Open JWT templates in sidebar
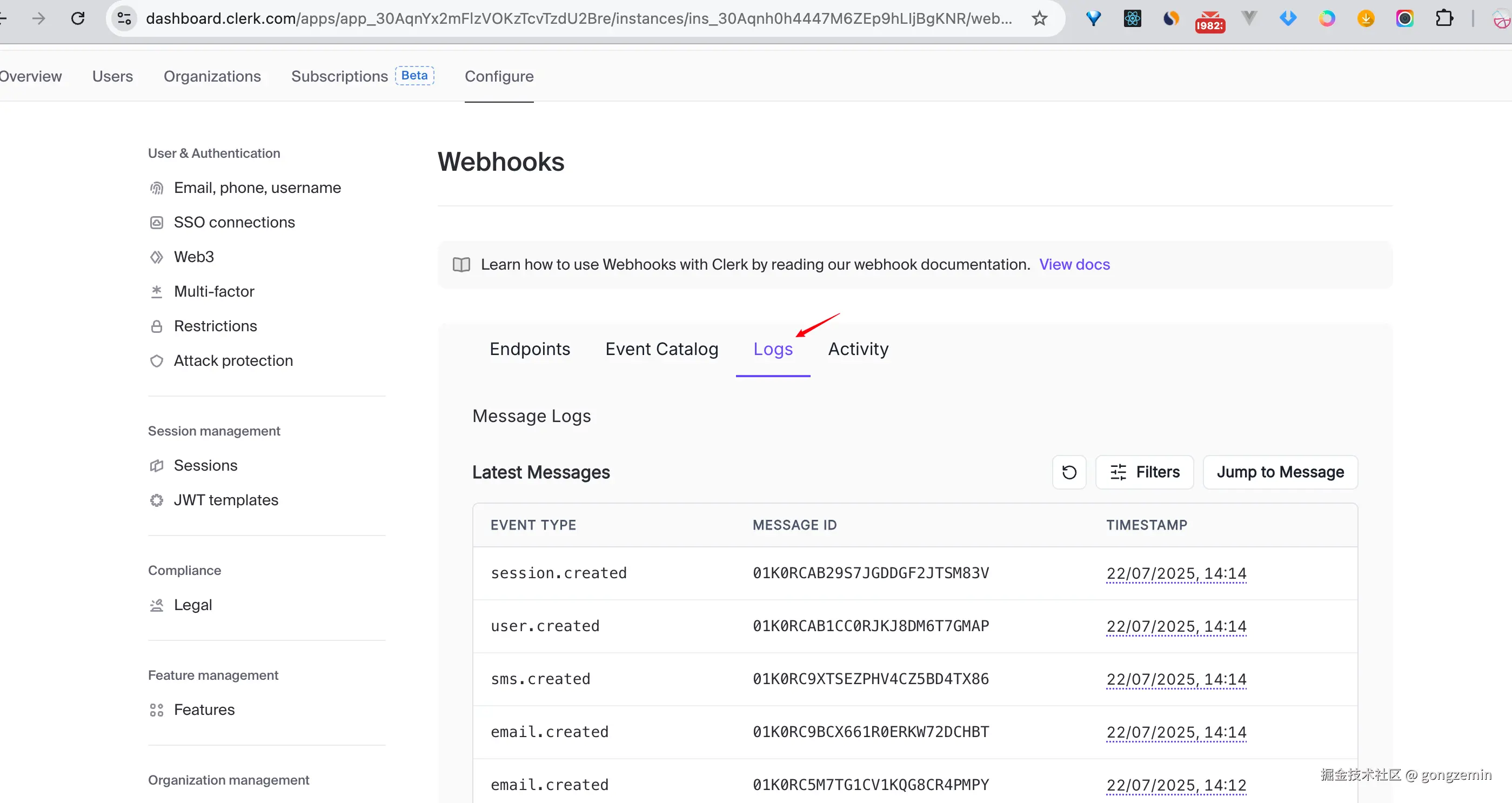 pos(226,500)
